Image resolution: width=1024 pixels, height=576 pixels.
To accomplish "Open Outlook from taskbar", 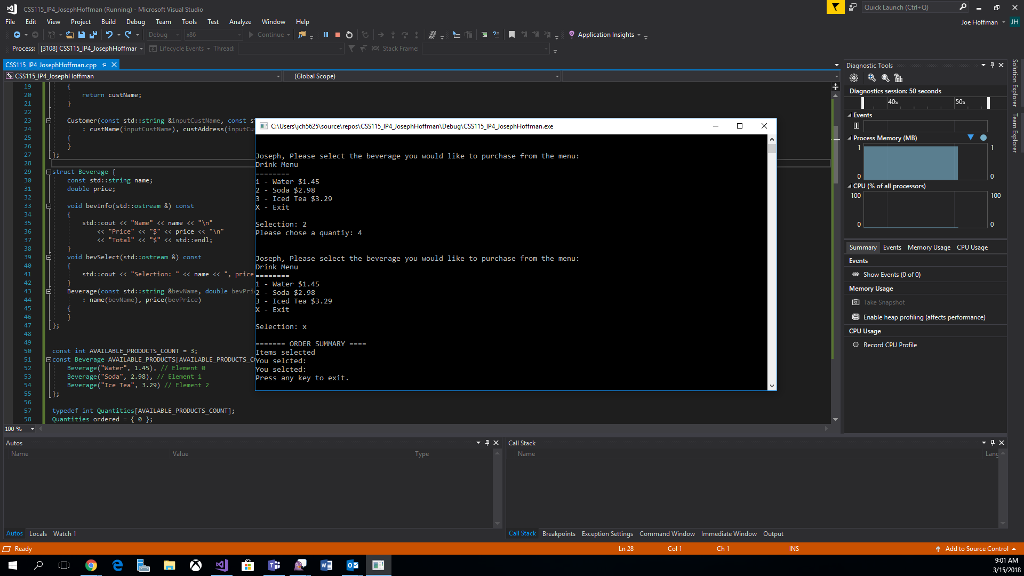I will coord(352,566).
